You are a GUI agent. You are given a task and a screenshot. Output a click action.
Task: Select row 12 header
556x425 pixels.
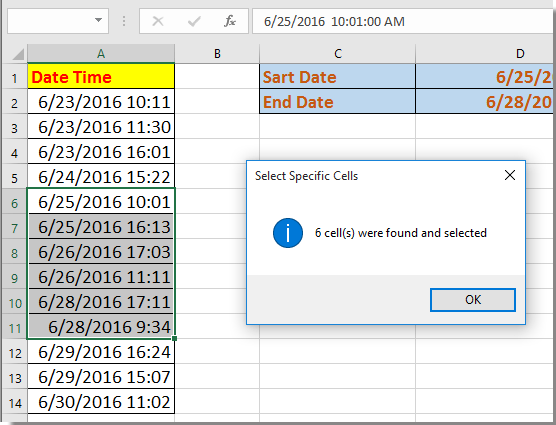[x=15, y=352]
